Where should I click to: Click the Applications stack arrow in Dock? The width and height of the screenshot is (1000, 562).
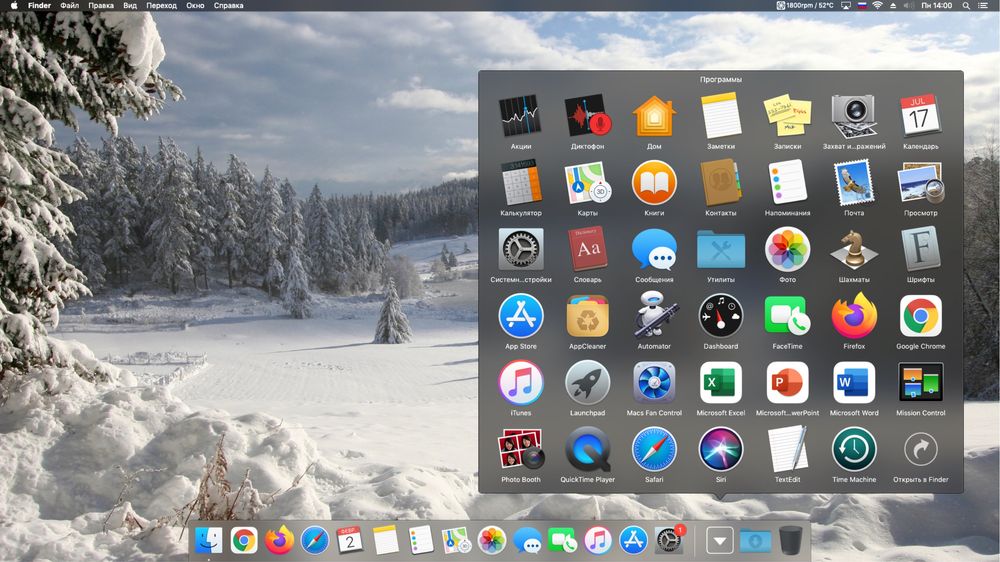tap(719, 541)
